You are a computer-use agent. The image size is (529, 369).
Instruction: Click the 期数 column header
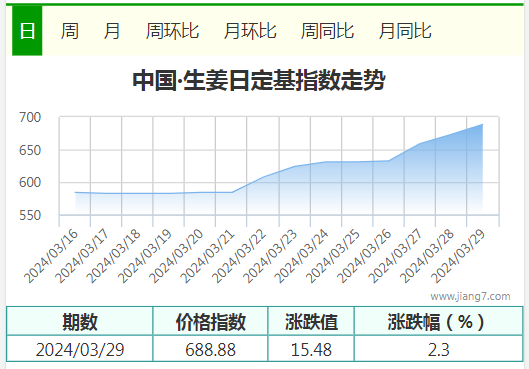point(80,321)
